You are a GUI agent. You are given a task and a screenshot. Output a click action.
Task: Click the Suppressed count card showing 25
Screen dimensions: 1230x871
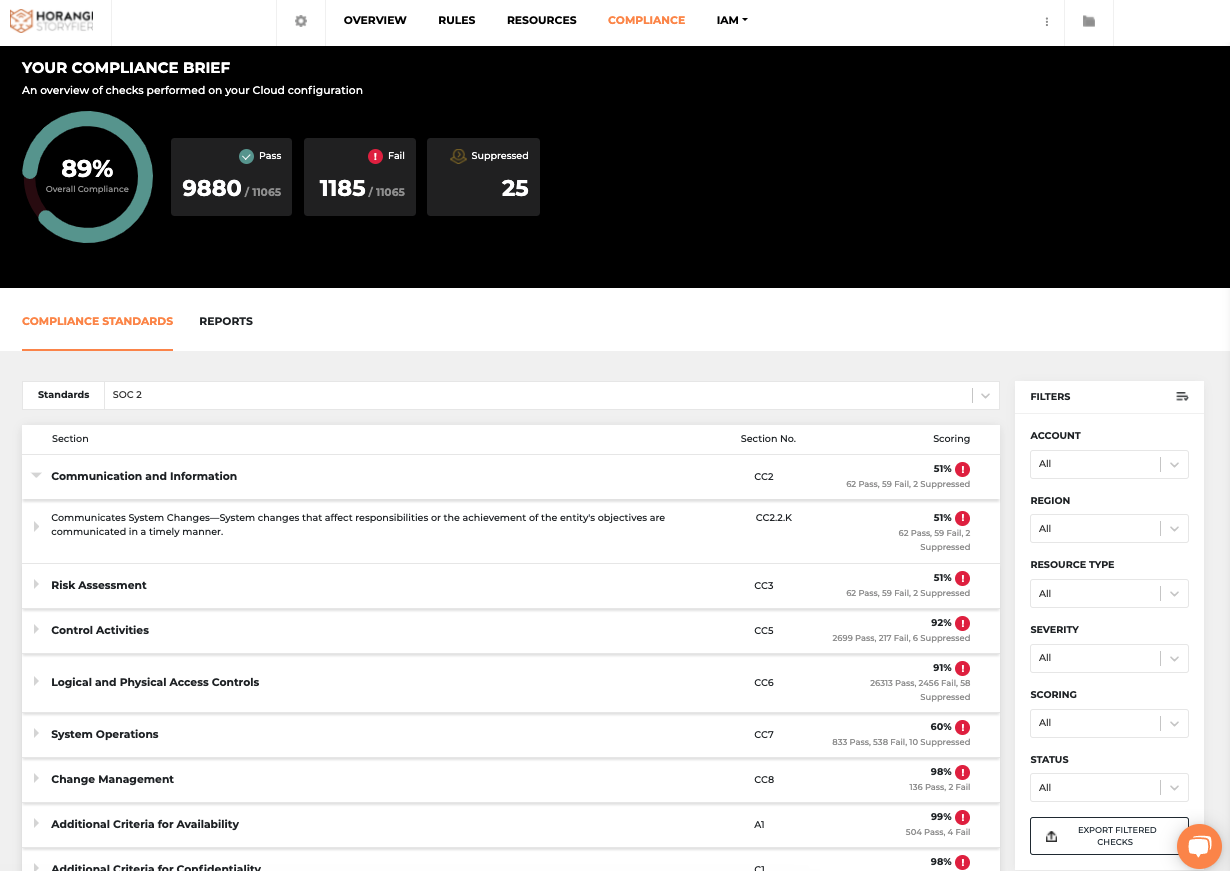click(x=483, y=177)
